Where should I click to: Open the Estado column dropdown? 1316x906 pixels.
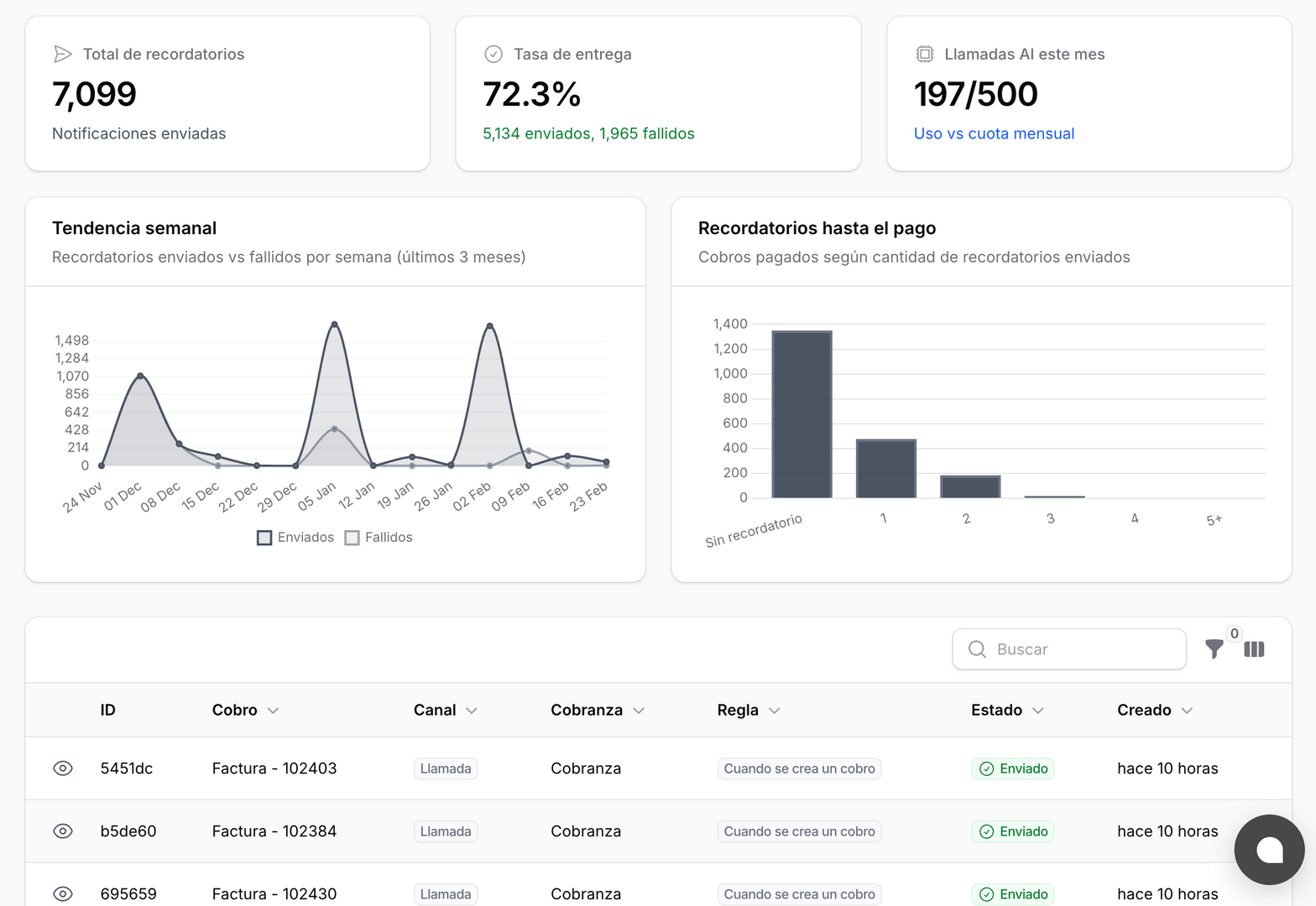coord(1038,711)
